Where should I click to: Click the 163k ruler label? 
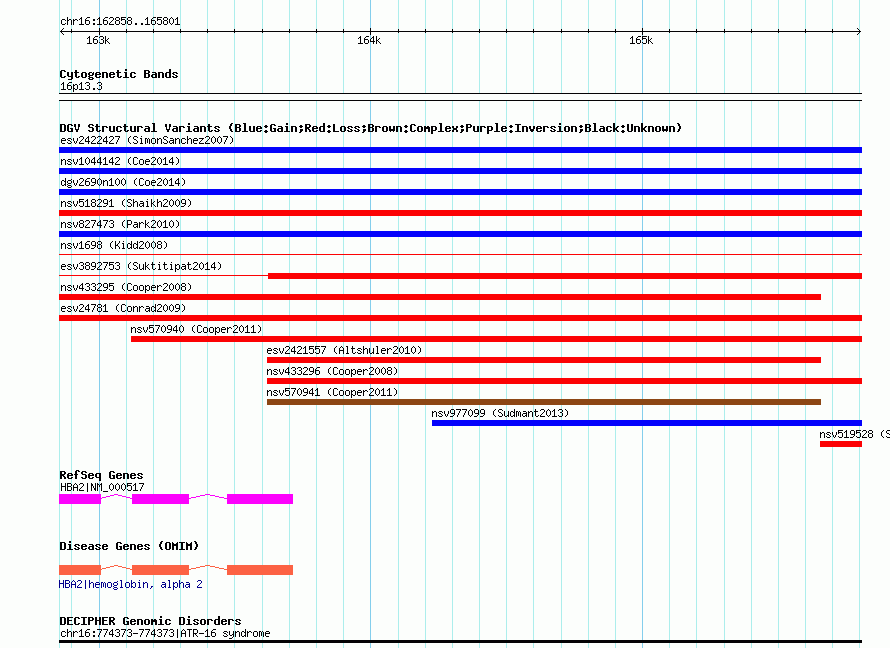(98, 40)
